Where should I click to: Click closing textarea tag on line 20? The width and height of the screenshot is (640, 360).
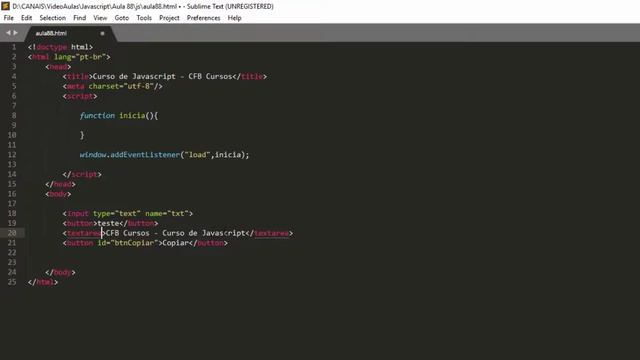point(269,233)
